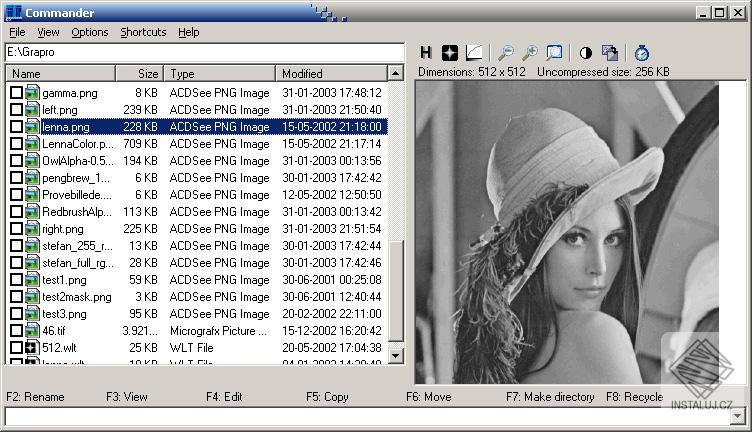Click the zoom in magnifier icon
This screenshot has height=432, width=752.
pos(530,52)
